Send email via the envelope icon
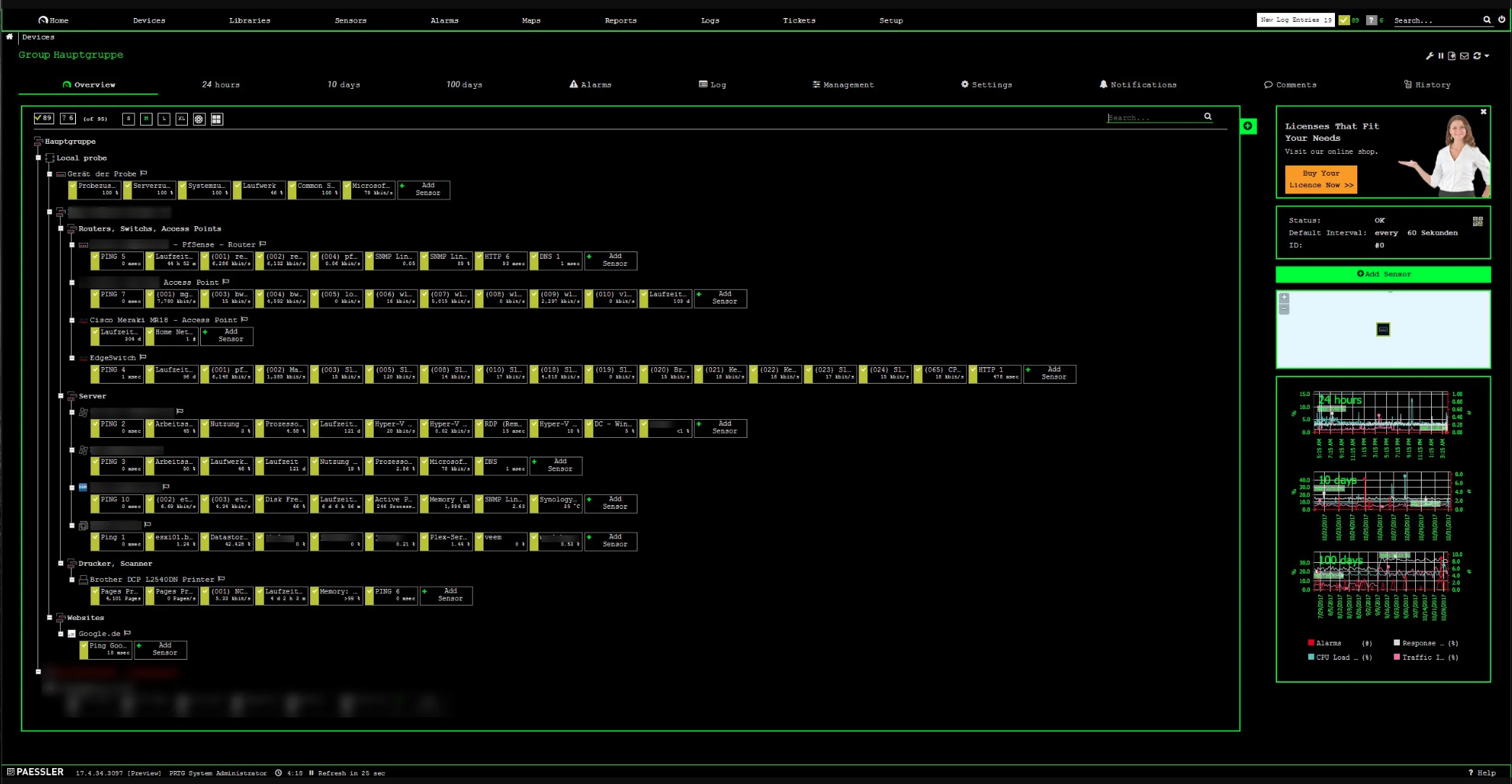This screenshot has width=1512, height=784. [x=1465, y=56]
